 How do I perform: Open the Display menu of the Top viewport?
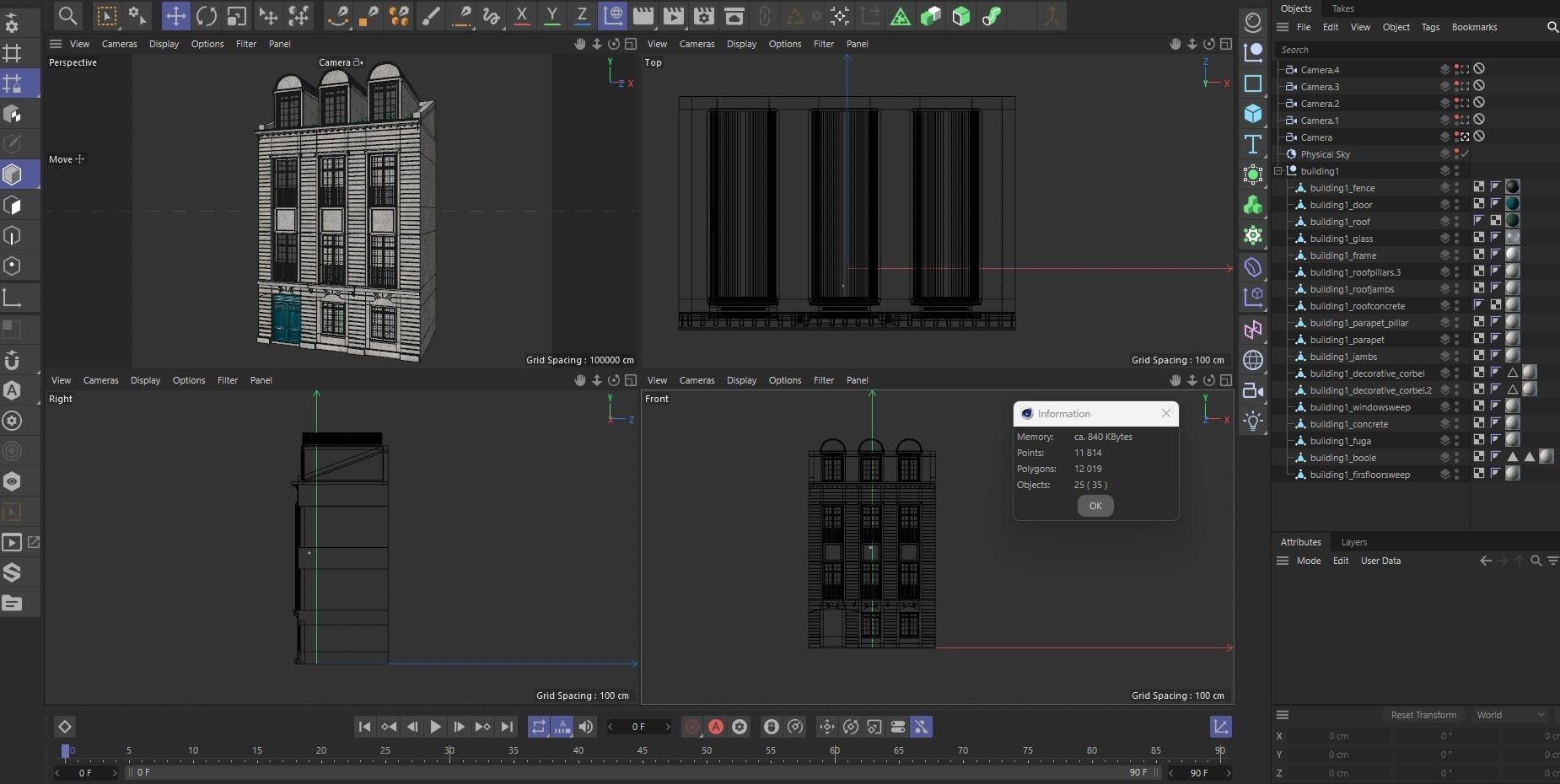coord(741,44)
